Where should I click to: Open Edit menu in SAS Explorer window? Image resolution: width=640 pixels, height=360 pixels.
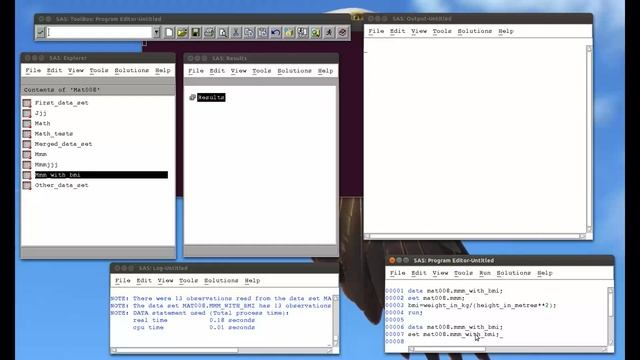[x=54, y=70]
